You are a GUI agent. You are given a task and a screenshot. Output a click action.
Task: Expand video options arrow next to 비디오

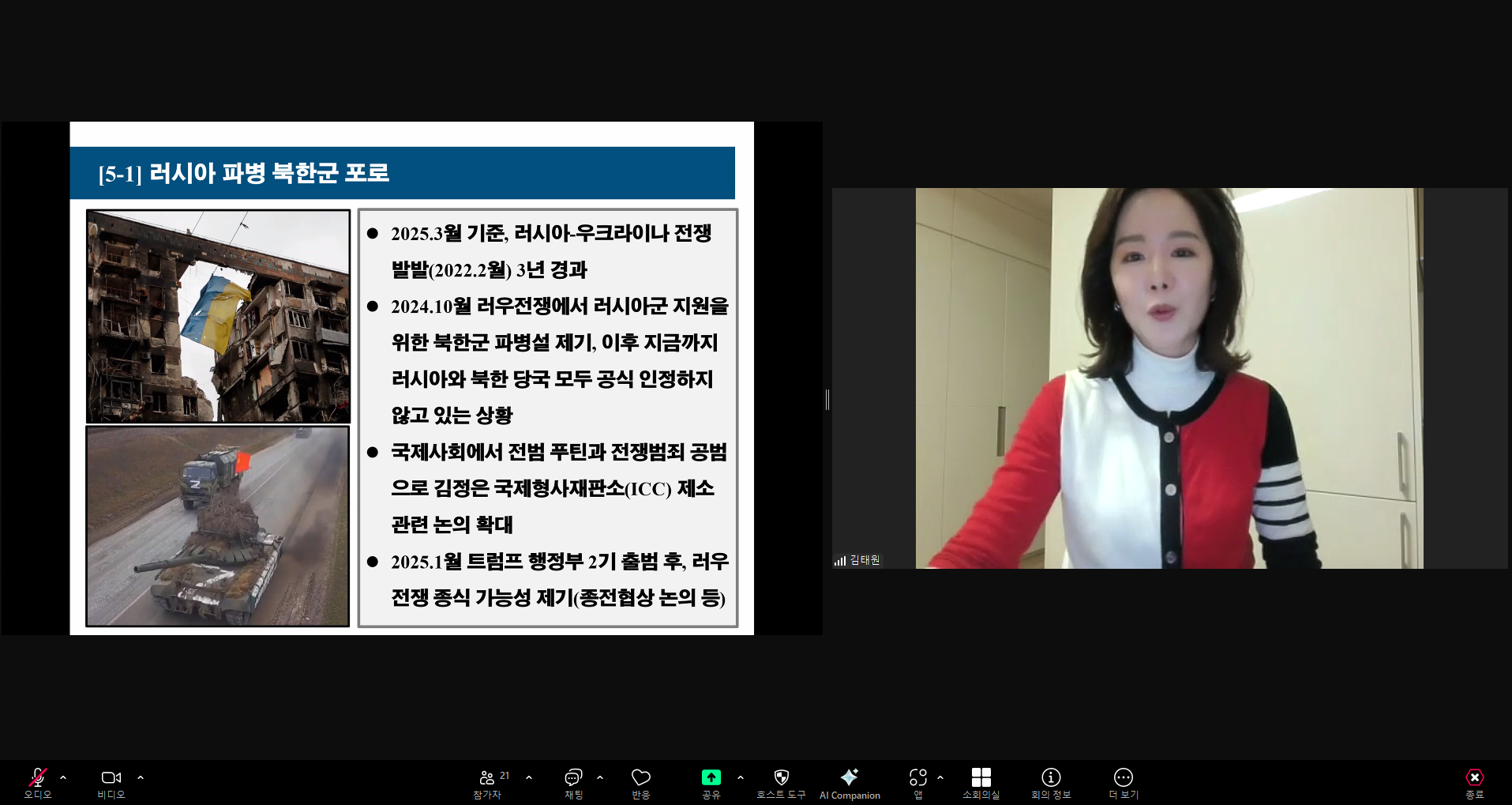[x=141, y=777]
